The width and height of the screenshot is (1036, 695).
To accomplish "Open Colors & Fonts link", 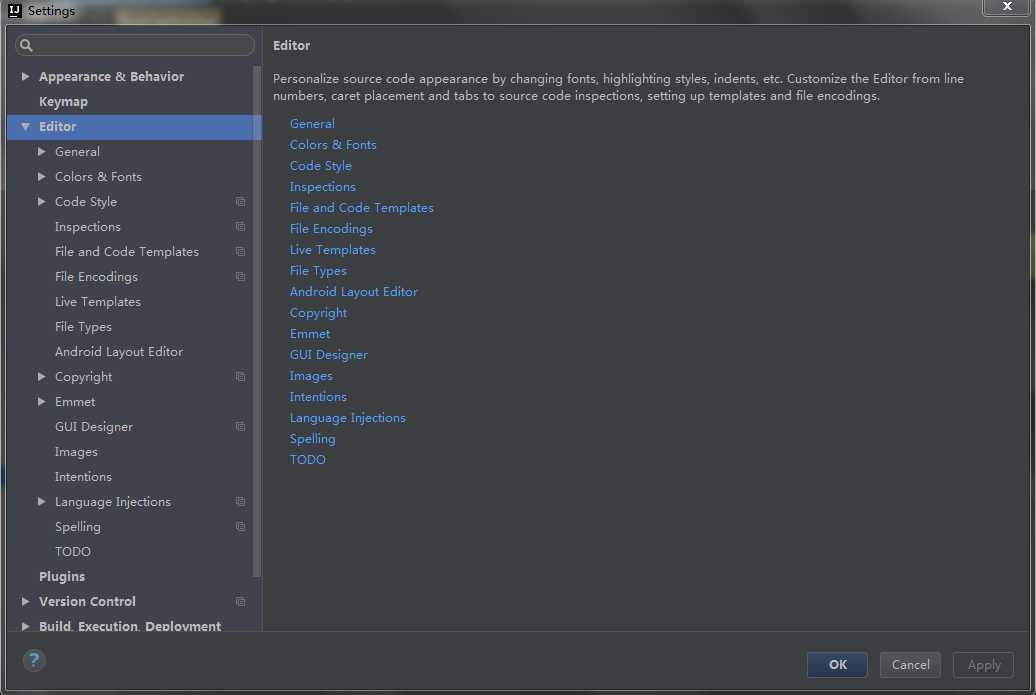I will (x=333, y=145).
